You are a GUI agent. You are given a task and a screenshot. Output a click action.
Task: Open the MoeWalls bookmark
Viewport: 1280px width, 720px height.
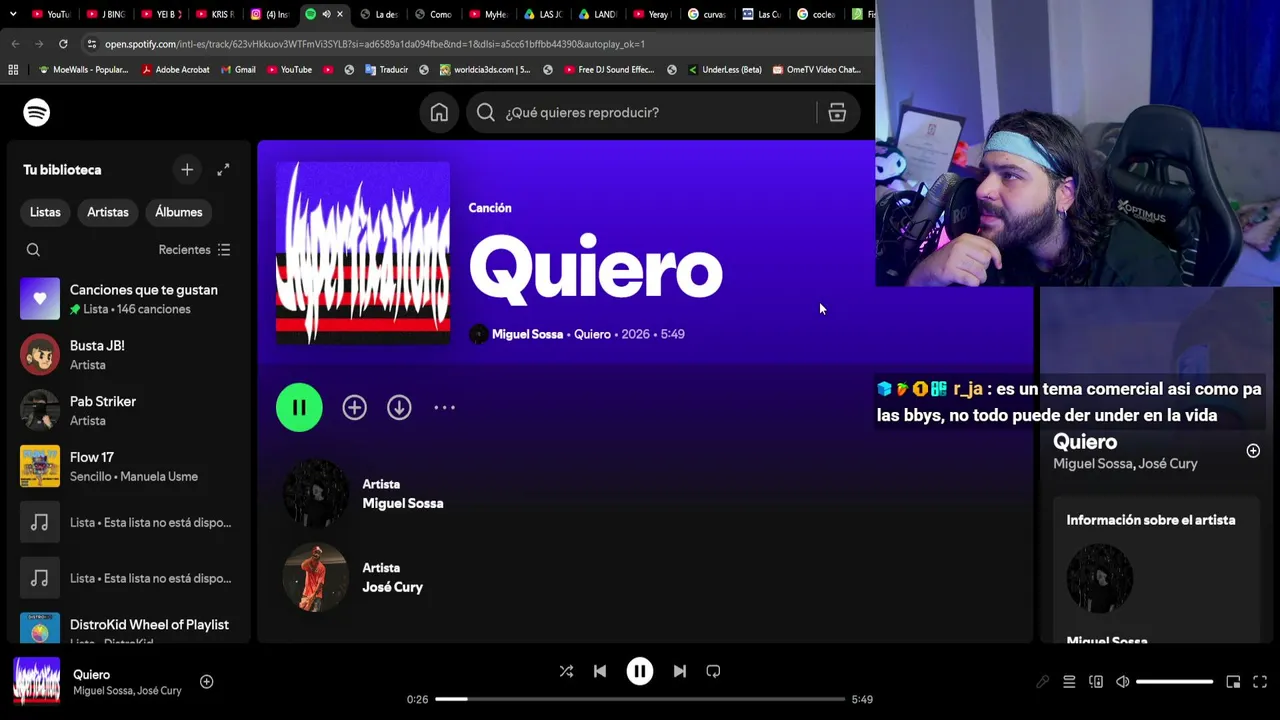pos(83,70)
